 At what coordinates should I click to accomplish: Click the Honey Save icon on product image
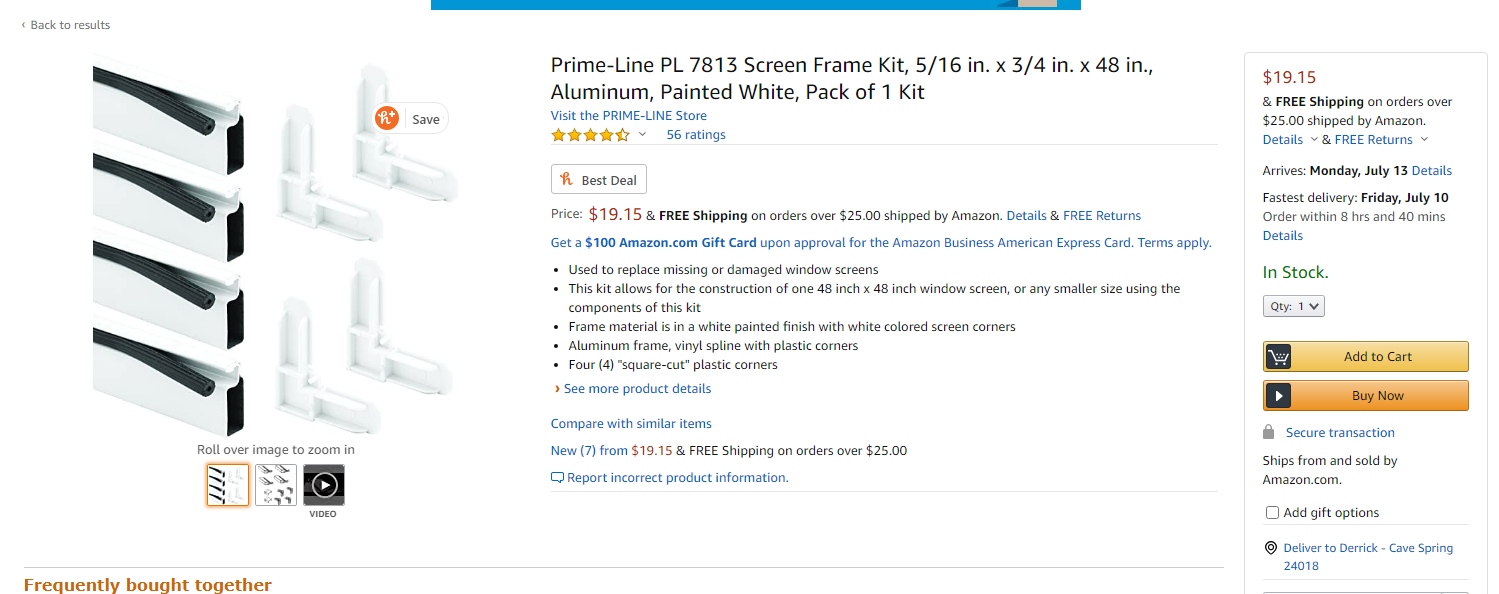388,118
